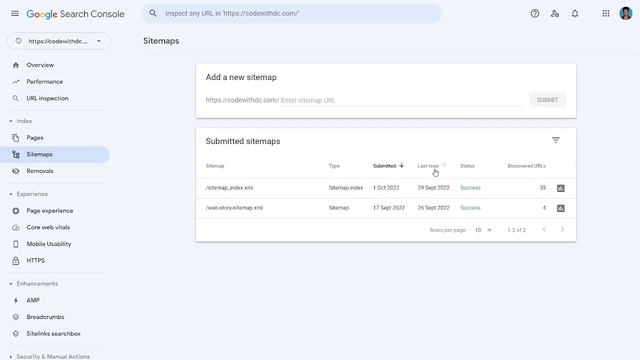Open the hamburger main menu
Viewport: 640px width, 360px height.
point(15,13)
